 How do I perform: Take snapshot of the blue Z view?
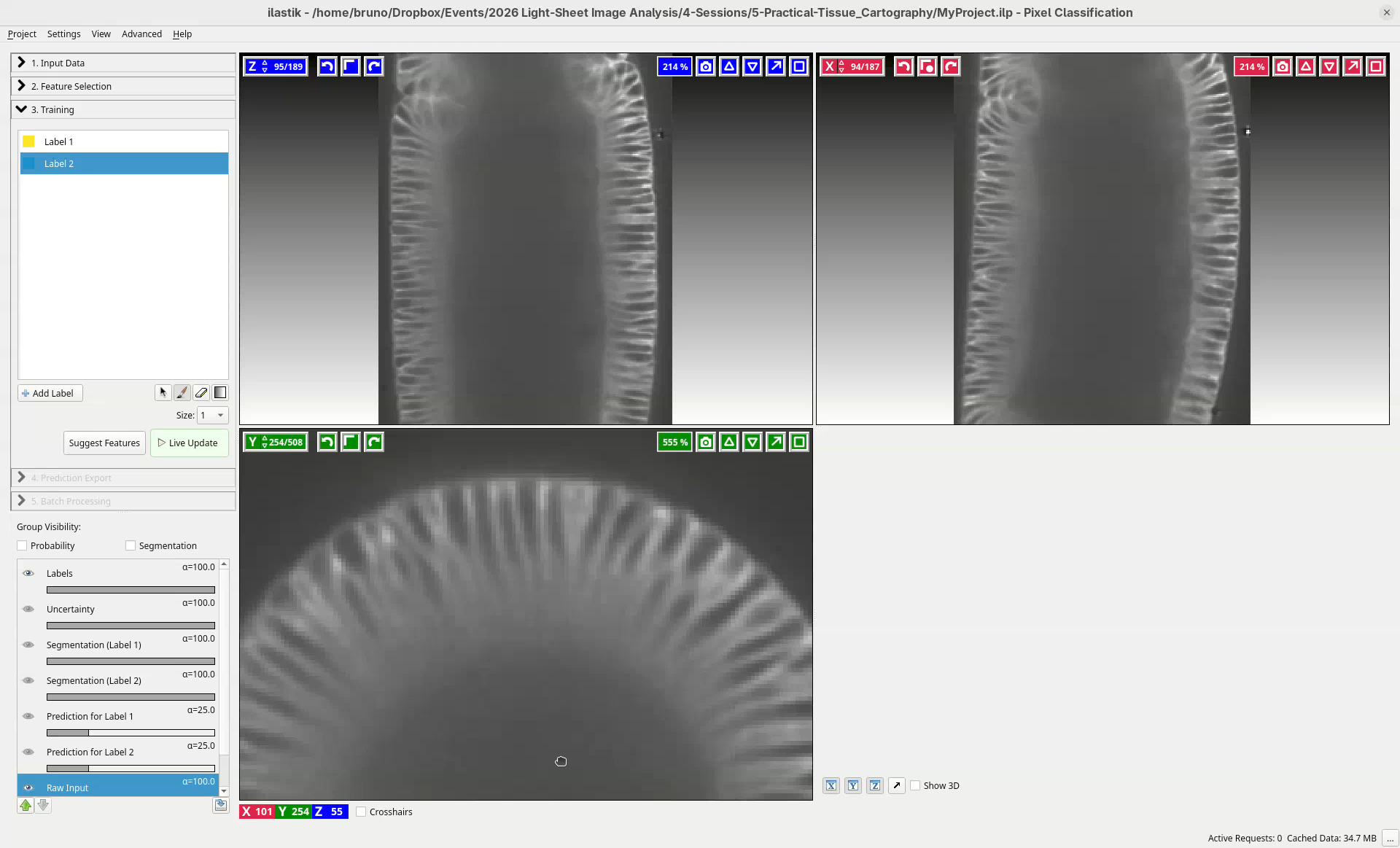pyautogui.click(x=705, y=67)
